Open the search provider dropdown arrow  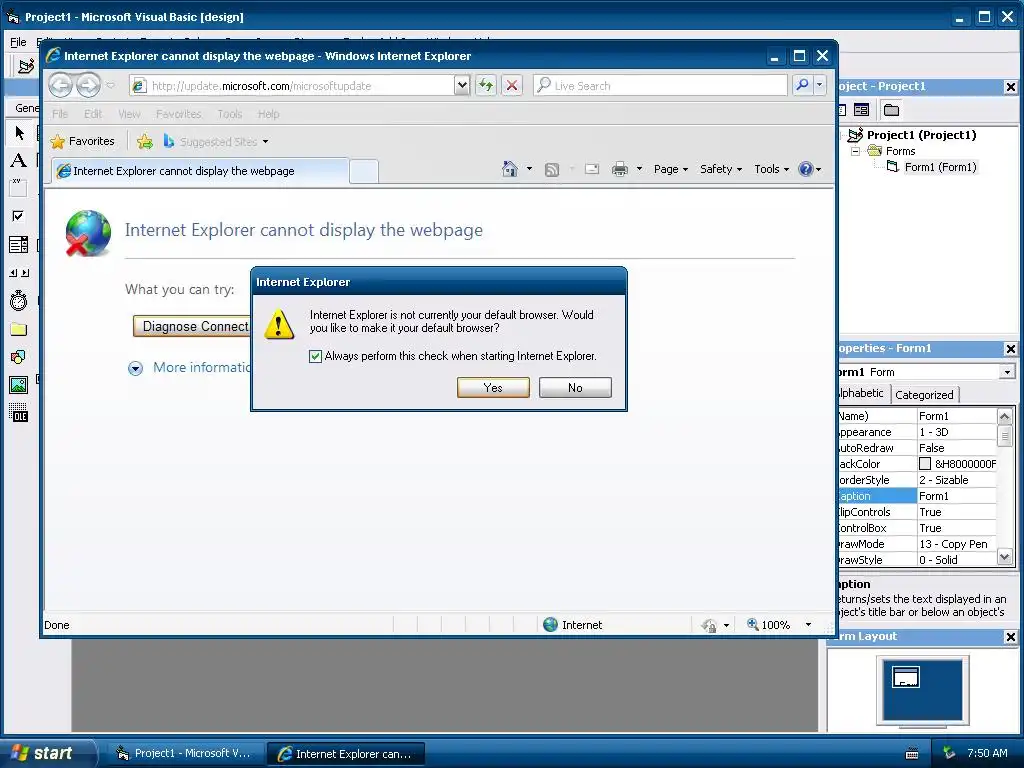[819, 85]
